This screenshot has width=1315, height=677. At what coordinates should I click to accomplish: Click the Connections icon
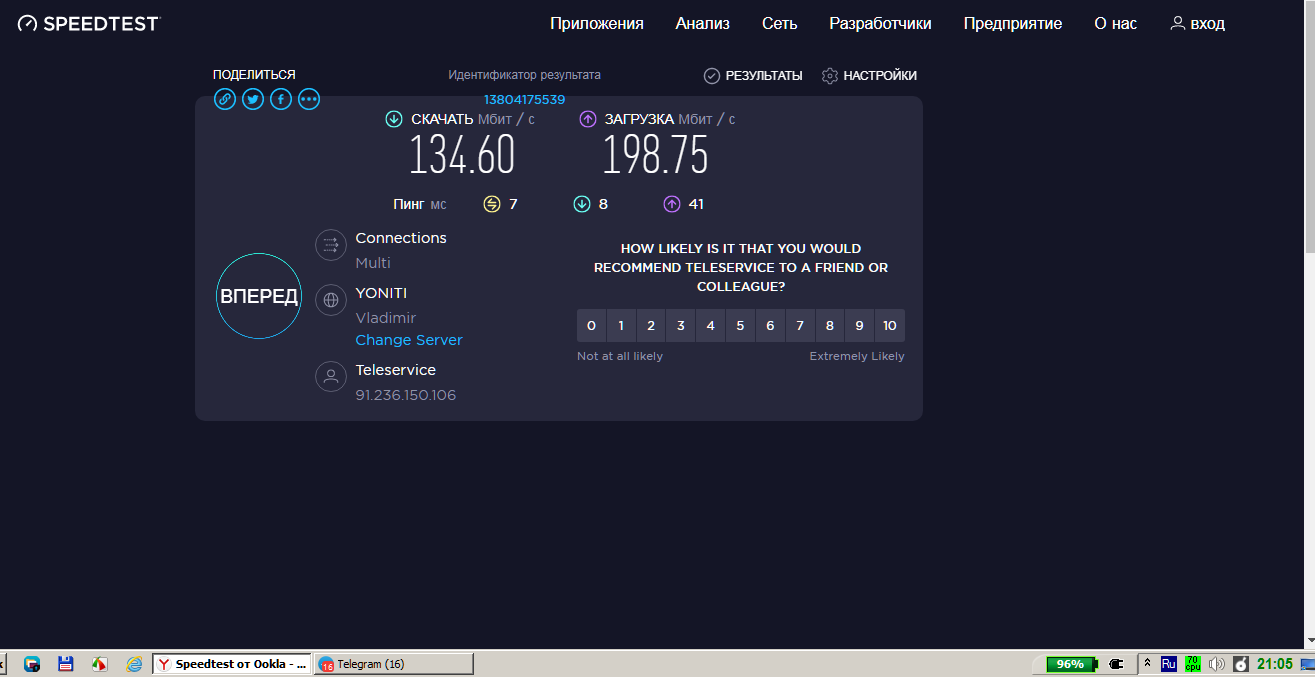[x=331, y=245]
